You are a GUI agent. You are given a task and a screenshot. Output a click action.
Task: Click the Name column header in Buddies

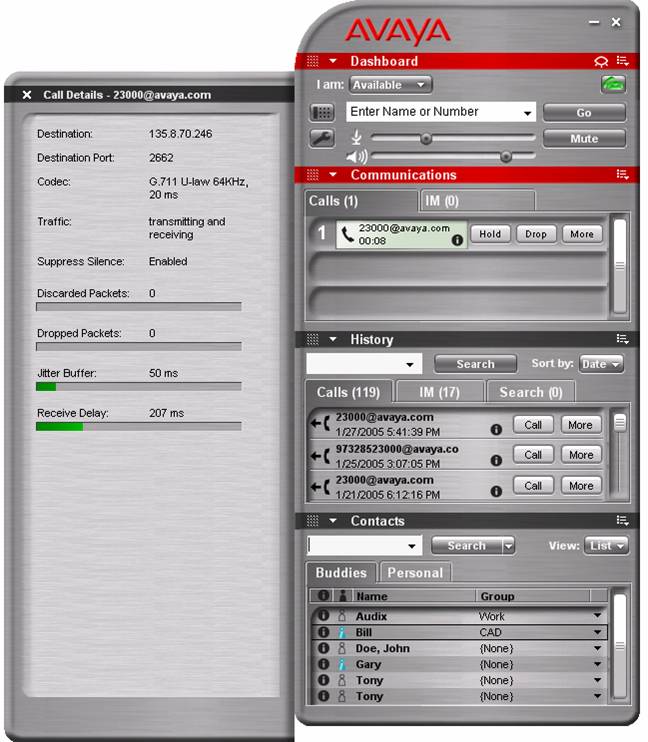point(414,596)
